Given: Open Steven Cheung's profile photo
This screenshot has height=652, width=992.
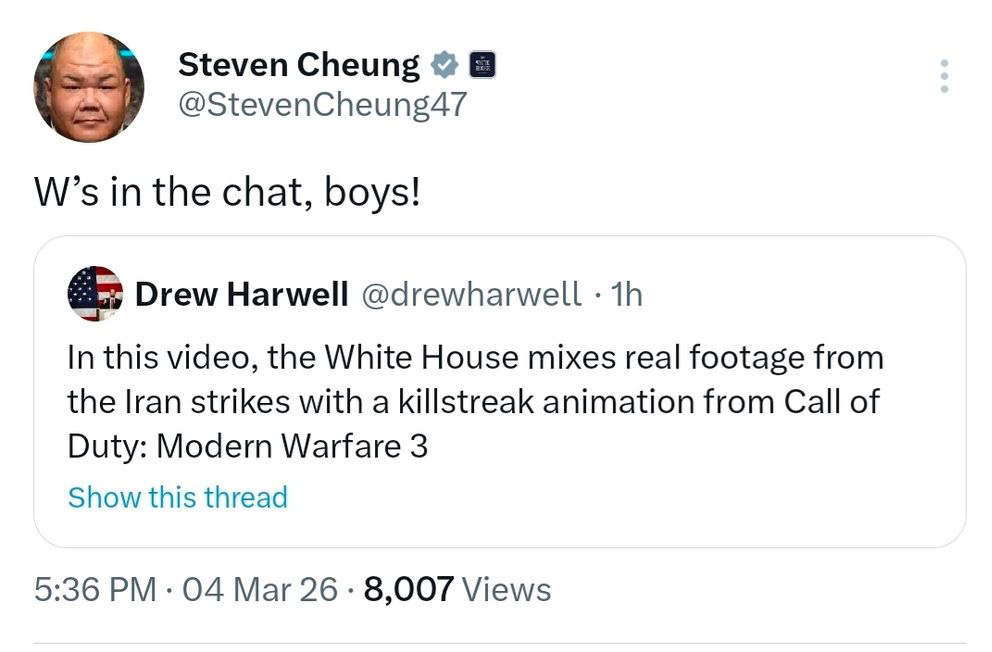Looking at the screenshot, I should tap(89, 87).
